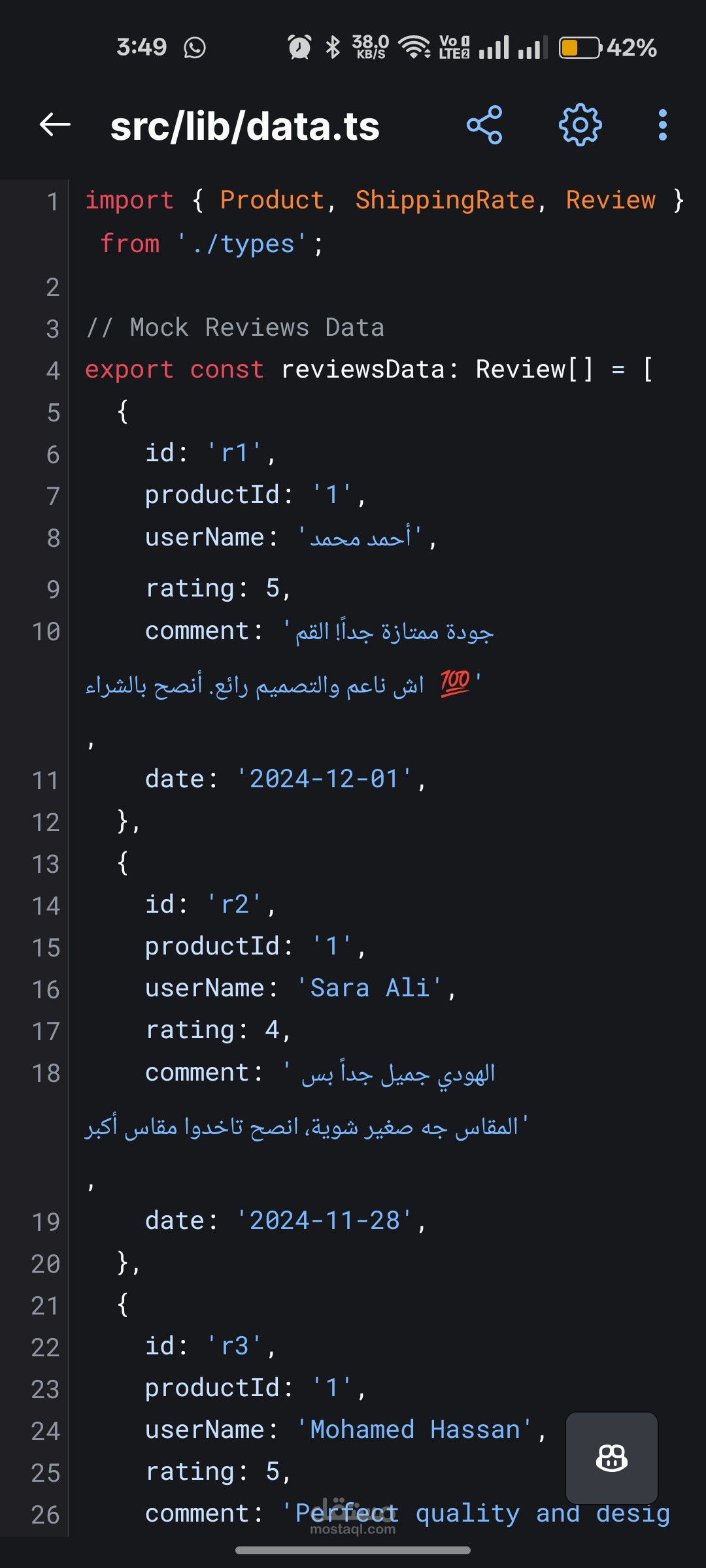Tap the bottom home gesture bar

point(353,1550)
